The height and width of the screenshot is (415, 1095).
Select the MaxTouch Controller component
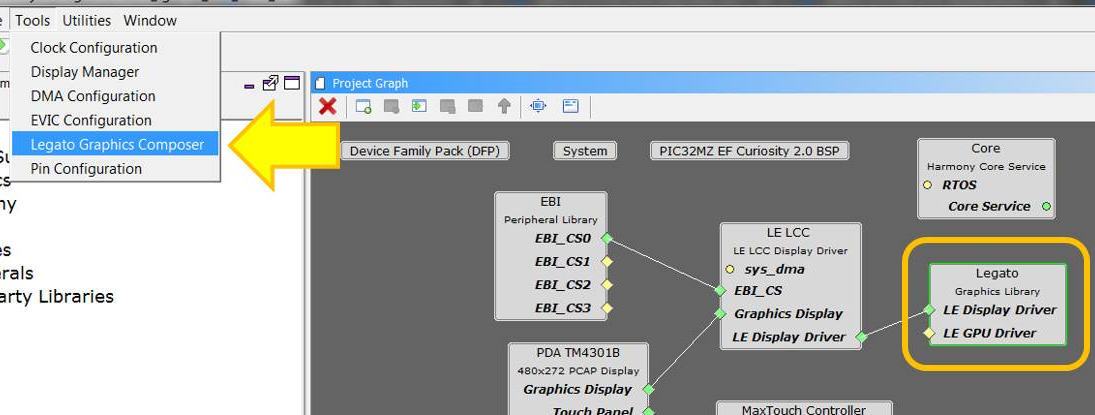point(804,408)
